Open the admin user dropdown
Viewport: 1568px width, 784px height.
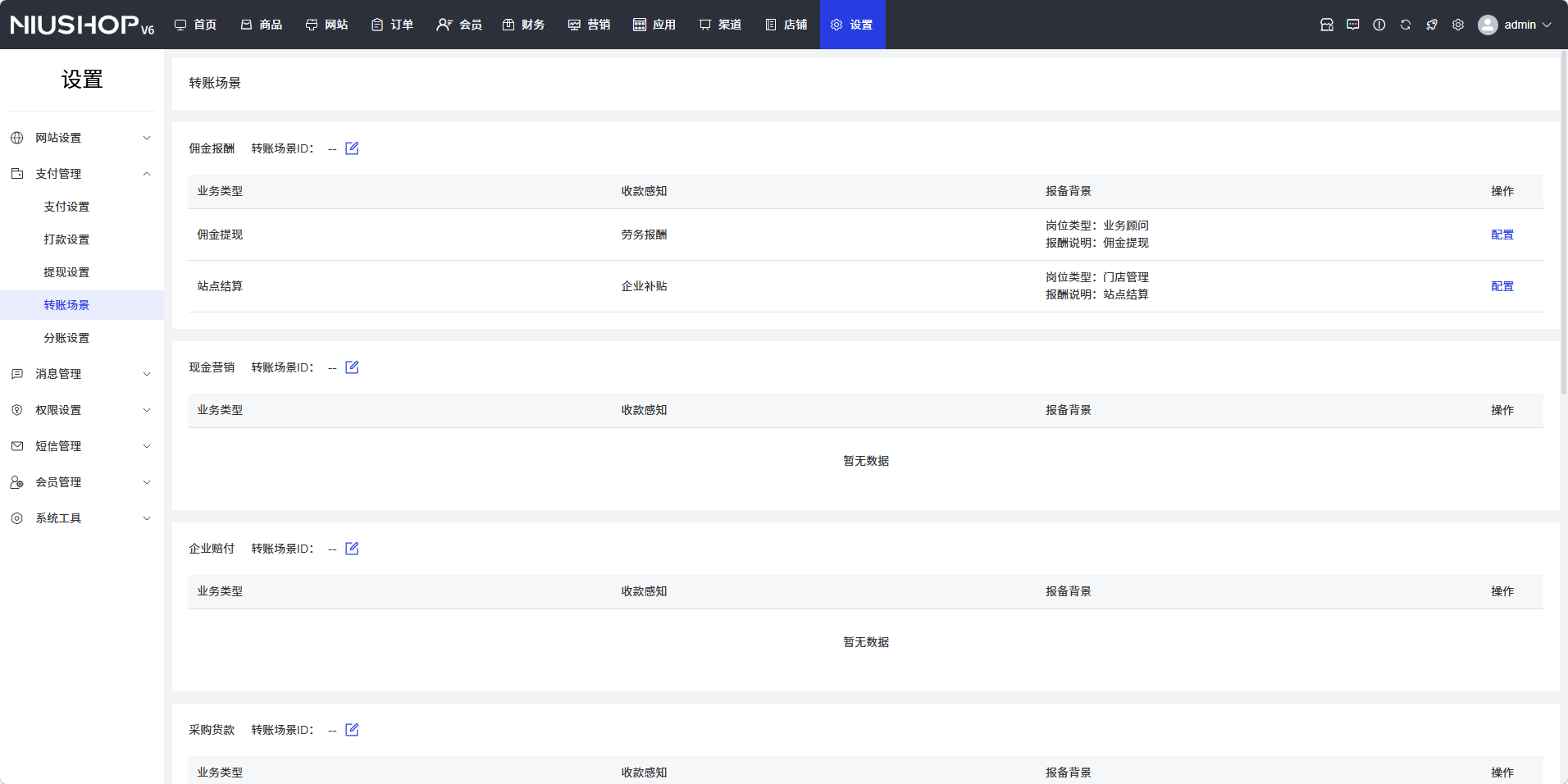click(1516, 25)
